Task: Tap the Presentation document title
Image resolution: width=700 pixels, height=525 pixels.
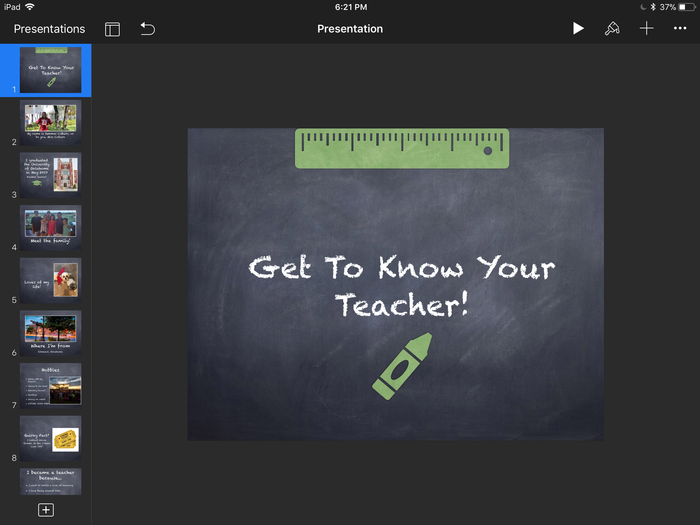Action: [x=350, y=29]
